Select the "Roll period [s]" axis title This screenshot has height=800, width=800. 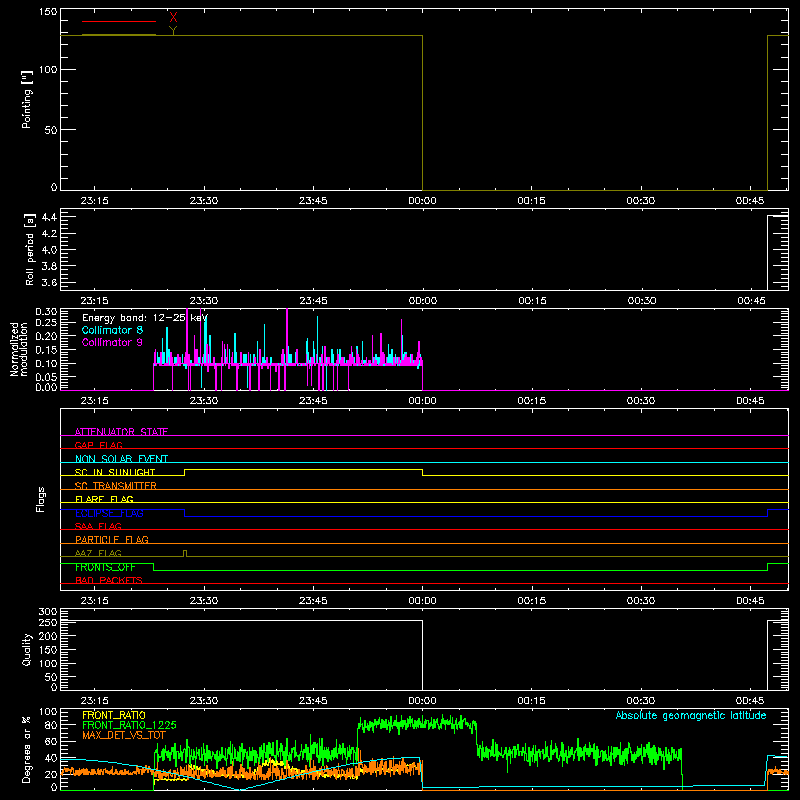point(30,249)
